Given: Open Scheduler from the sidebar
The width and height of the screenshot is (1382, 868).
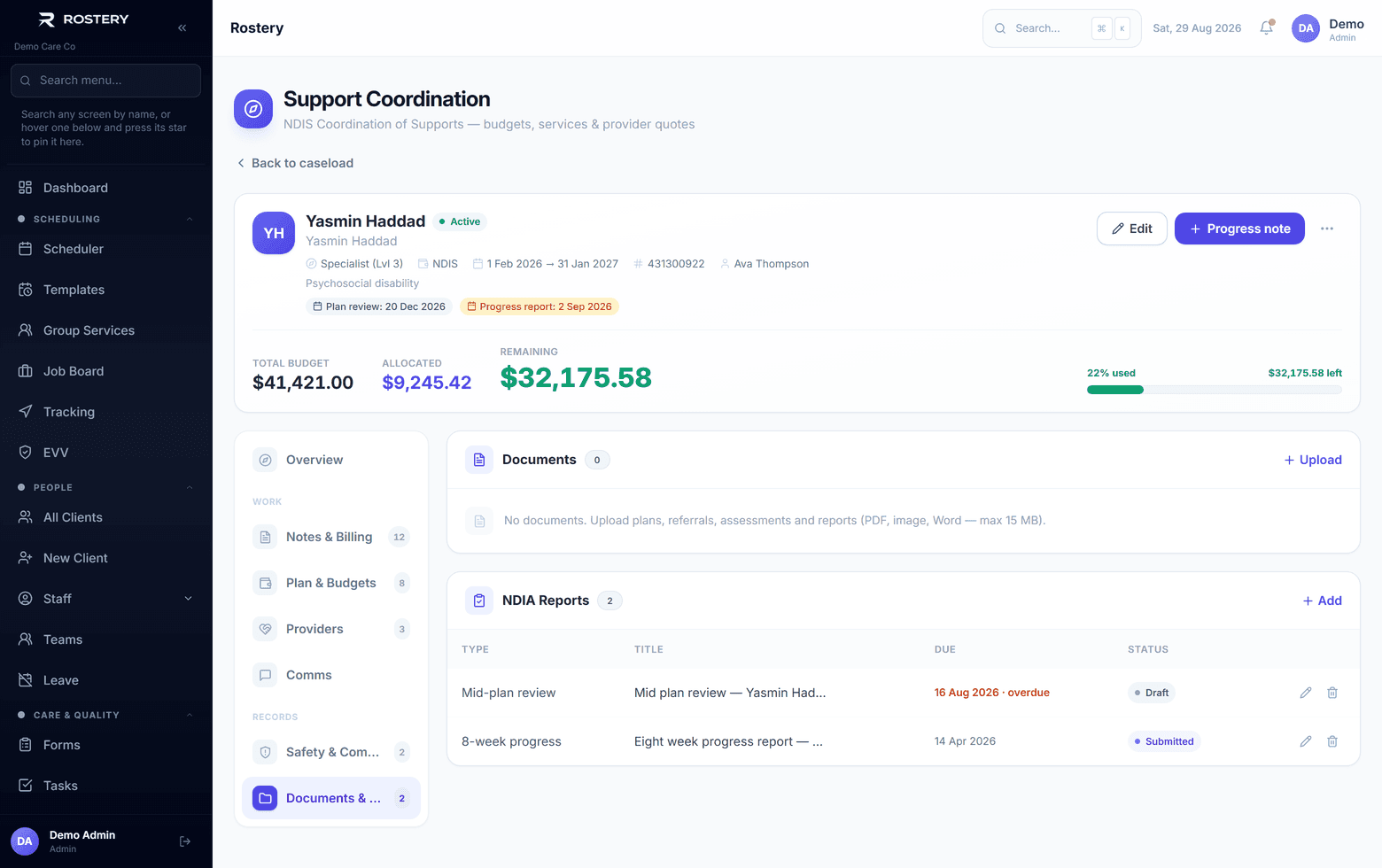Looking at the screenshot, I should point(106,249).
